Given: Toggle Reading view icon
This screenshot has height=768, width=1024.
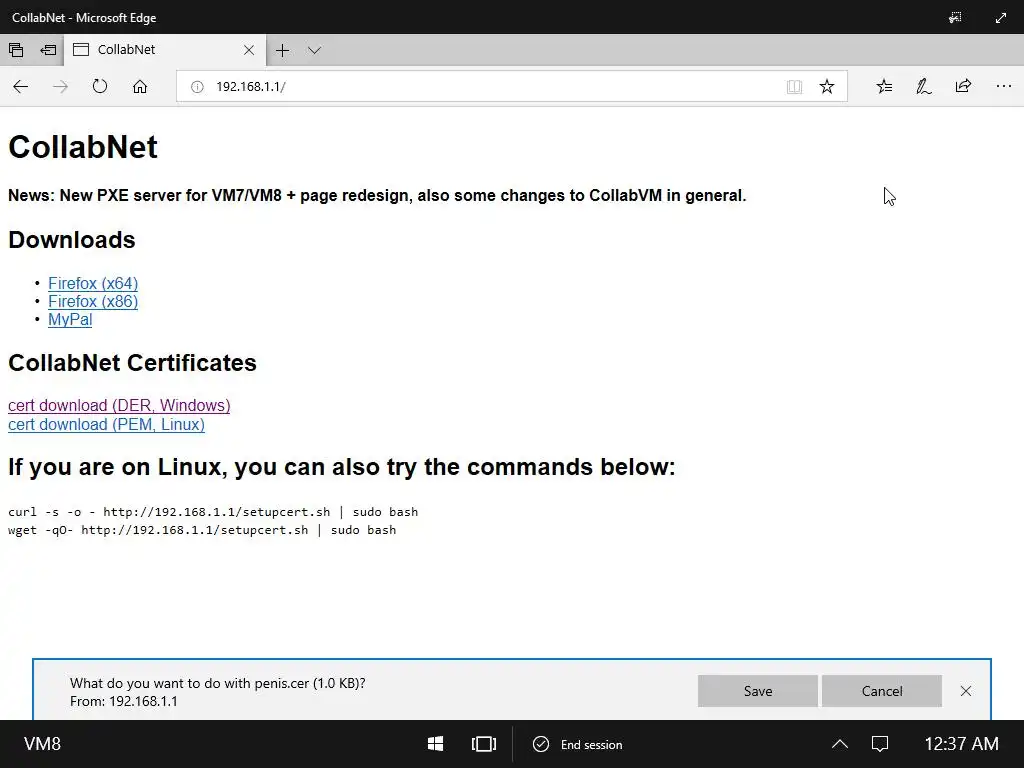Looking at the screenshot, I should [x=794, y=87].
